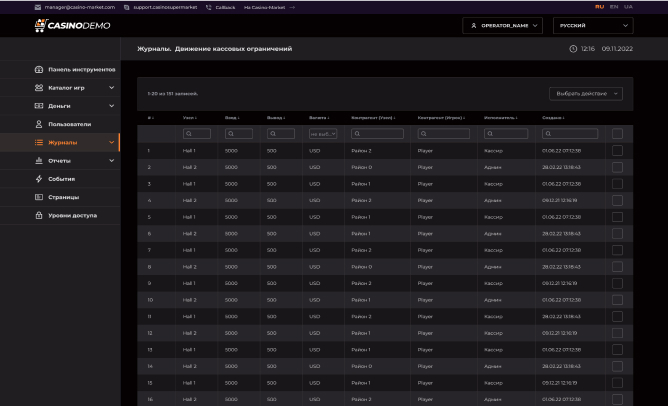Click the Отчеты chart icon
This screenshot has height=406, width=668.
point(38,161)
